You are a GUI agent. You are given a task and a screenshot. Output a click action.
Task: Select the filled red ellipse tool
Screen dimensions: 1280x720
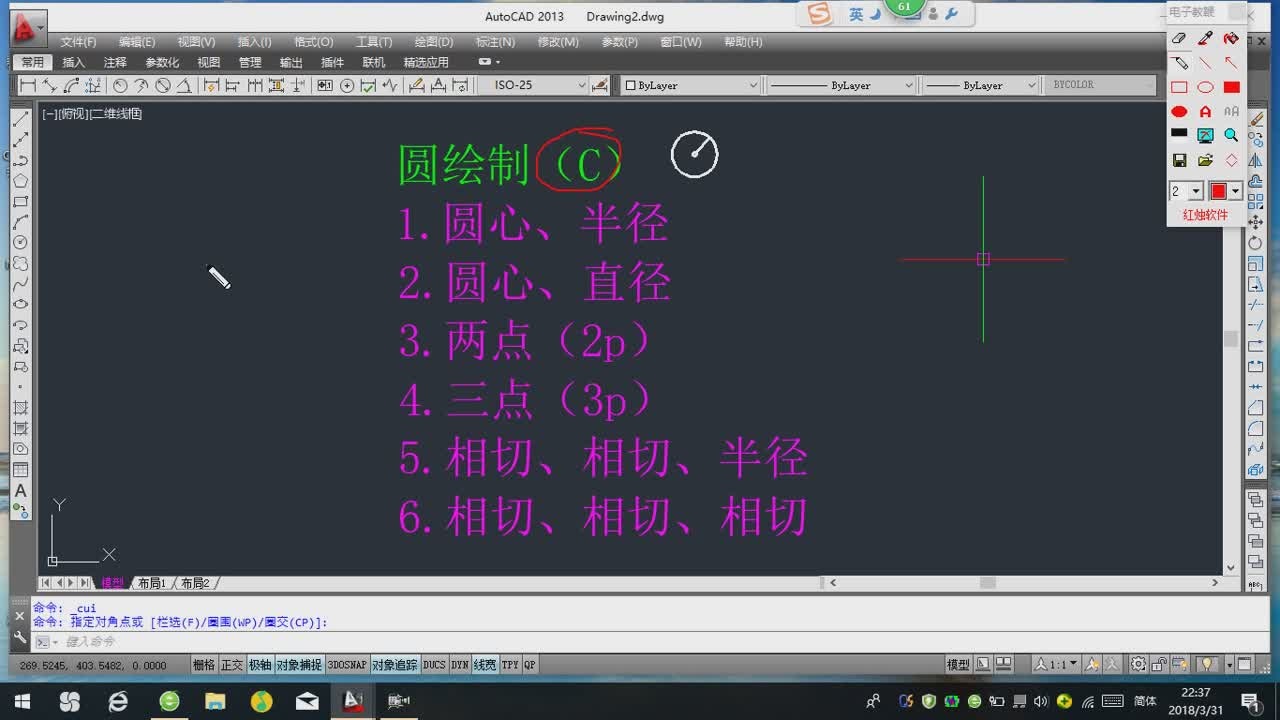pos(1179,112)
